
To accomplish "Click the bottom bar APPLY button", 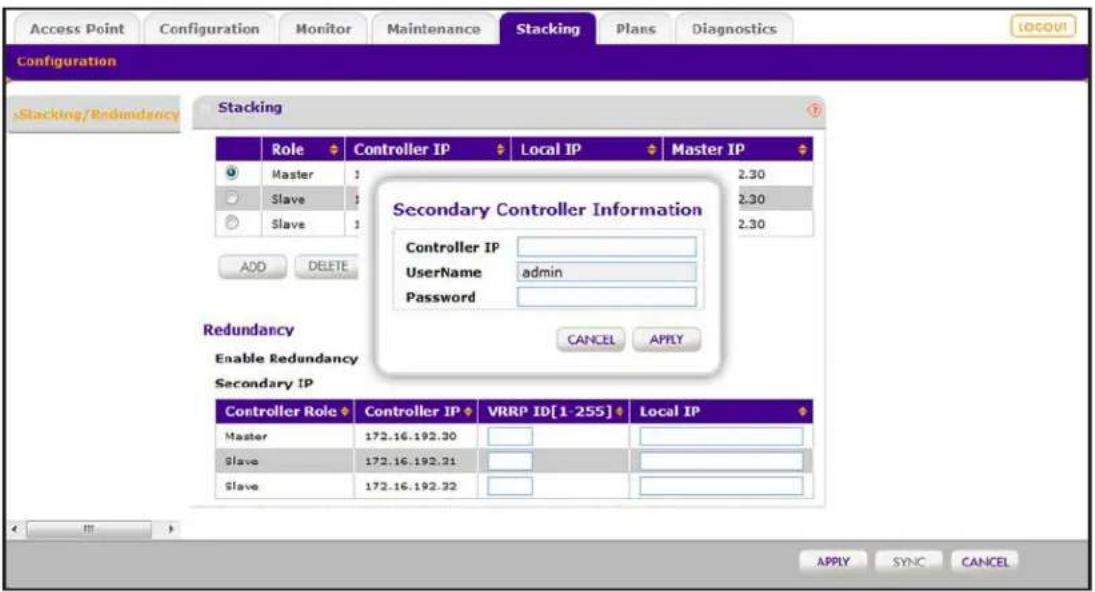I will click(x=833, y=562).
